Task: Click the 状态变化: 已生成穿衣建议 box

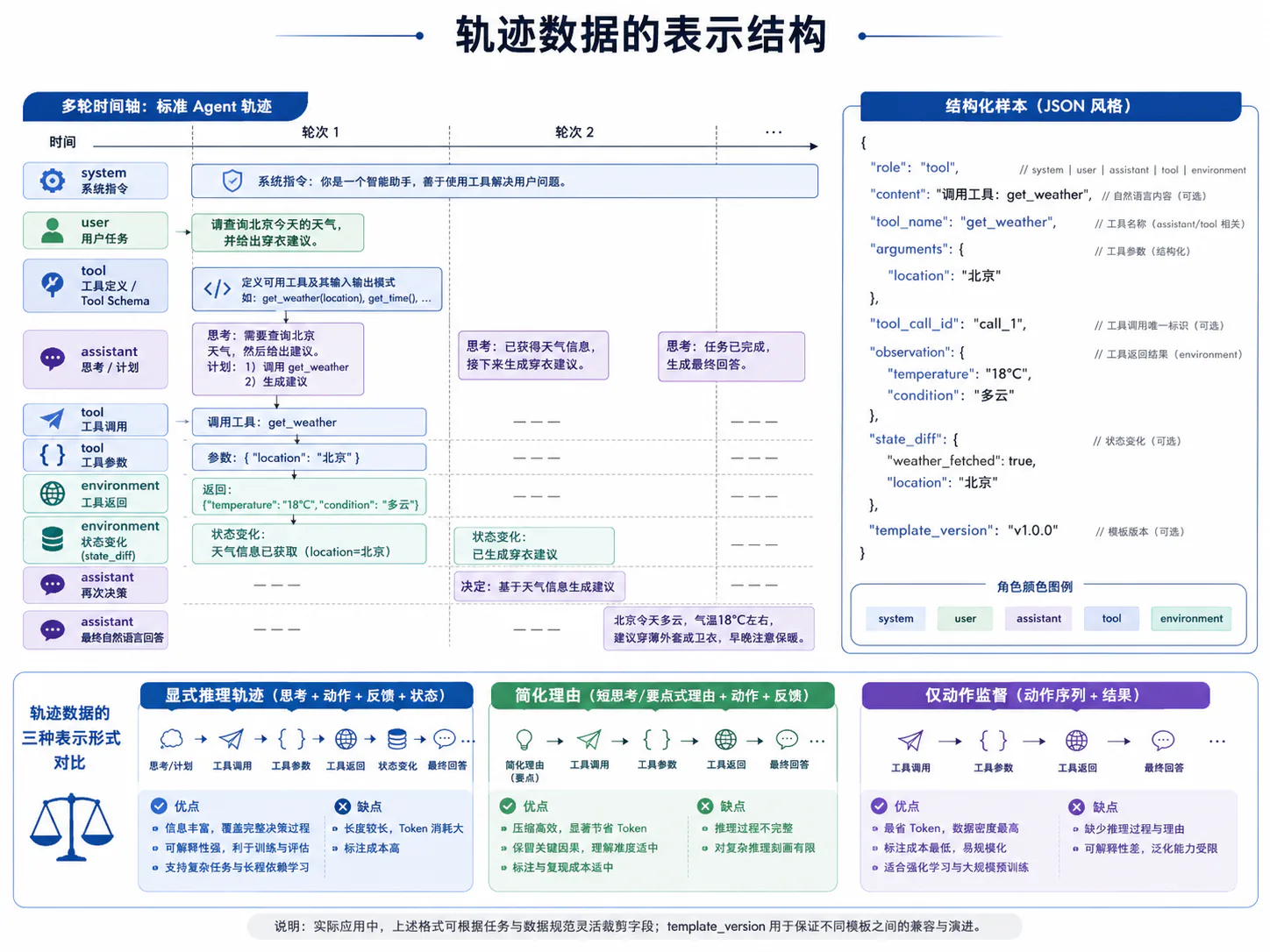Action: point(533,545)
